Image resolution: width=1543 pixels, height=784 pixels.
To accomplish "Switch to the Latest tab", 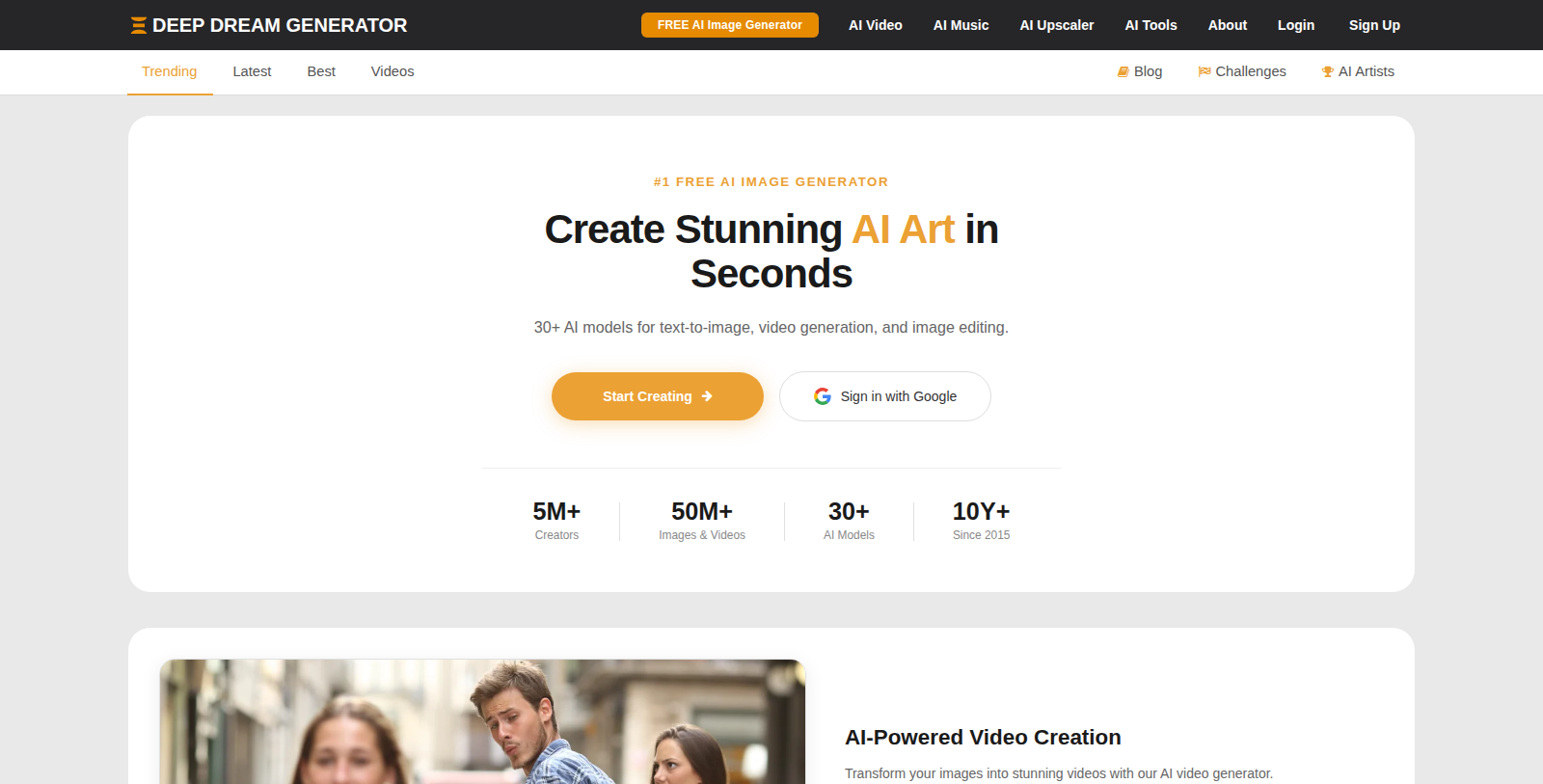I will point(252,71).
